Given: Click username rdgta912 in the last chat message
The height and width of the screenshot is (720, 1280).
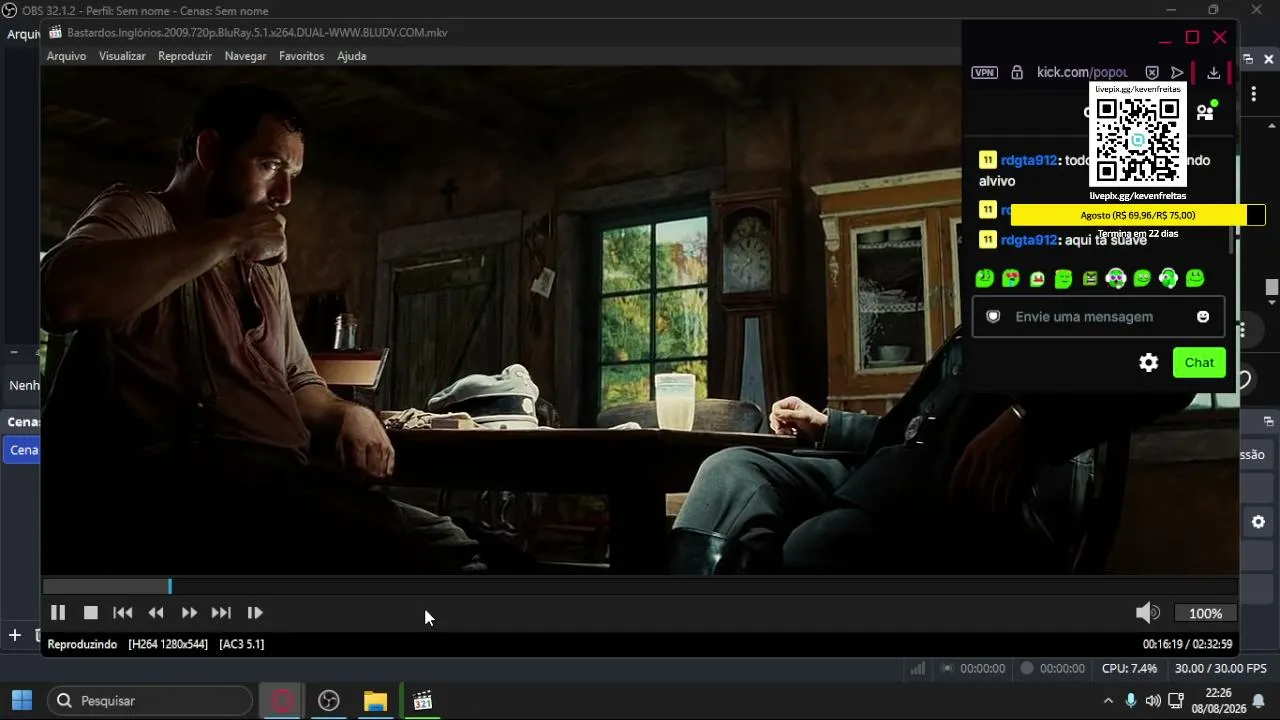Looking at the screenshot, I should click(x=1029, y=240).
